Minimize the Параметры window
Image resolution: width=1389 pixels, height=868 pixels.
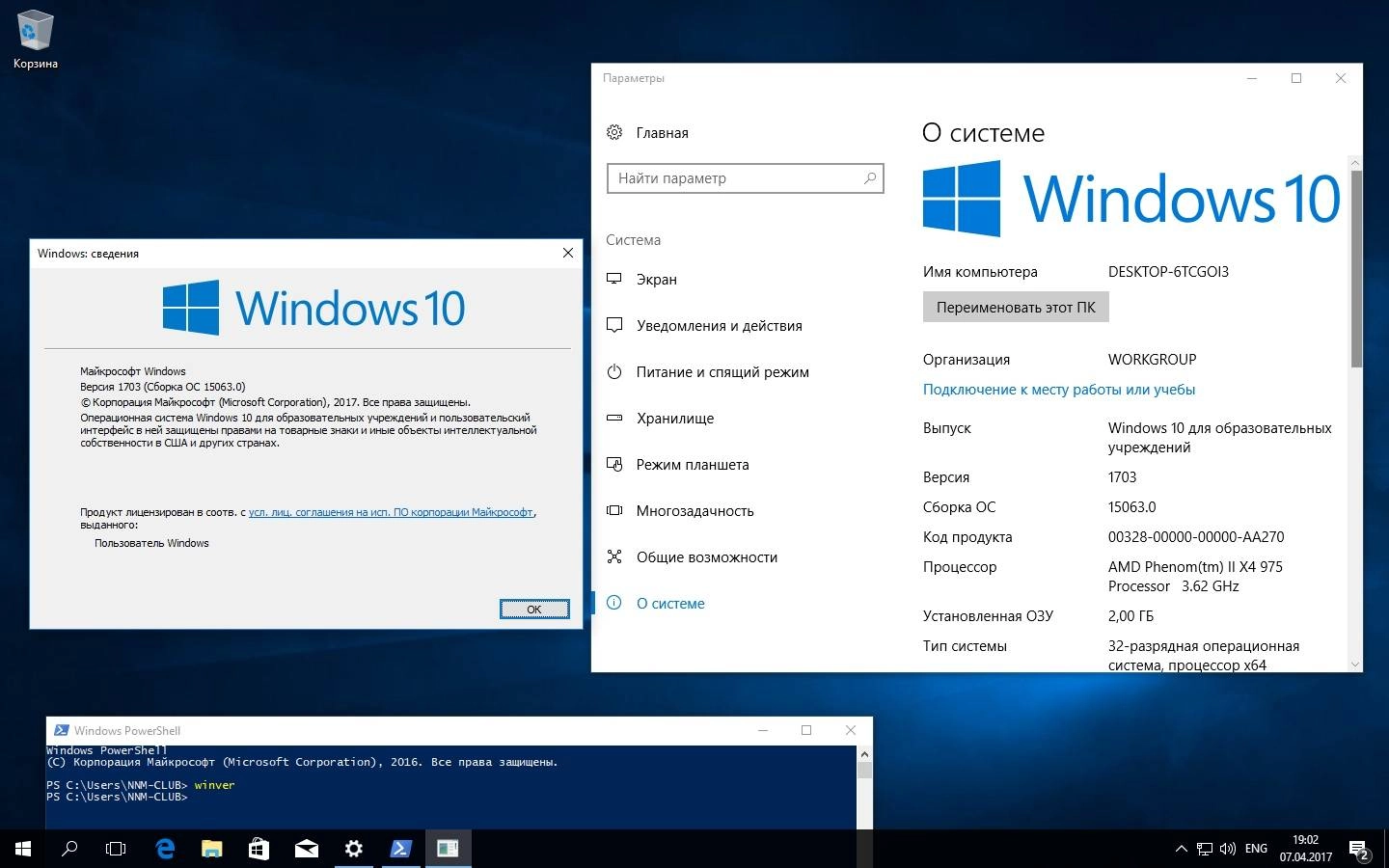point(1252,78)
